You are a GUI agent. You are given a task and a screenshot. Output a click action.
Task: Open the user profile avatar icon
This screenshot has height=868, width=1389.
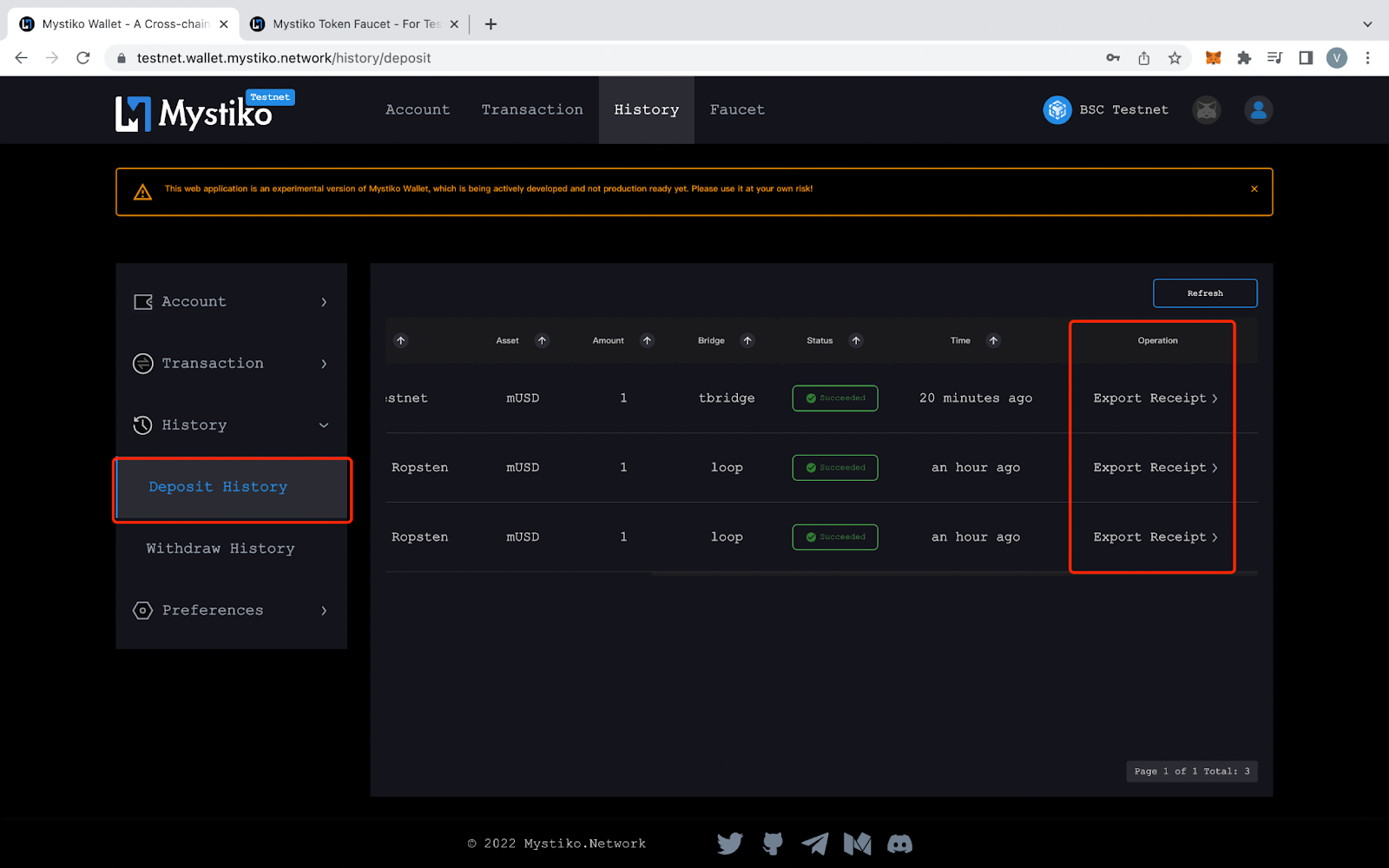(1258, 110)
